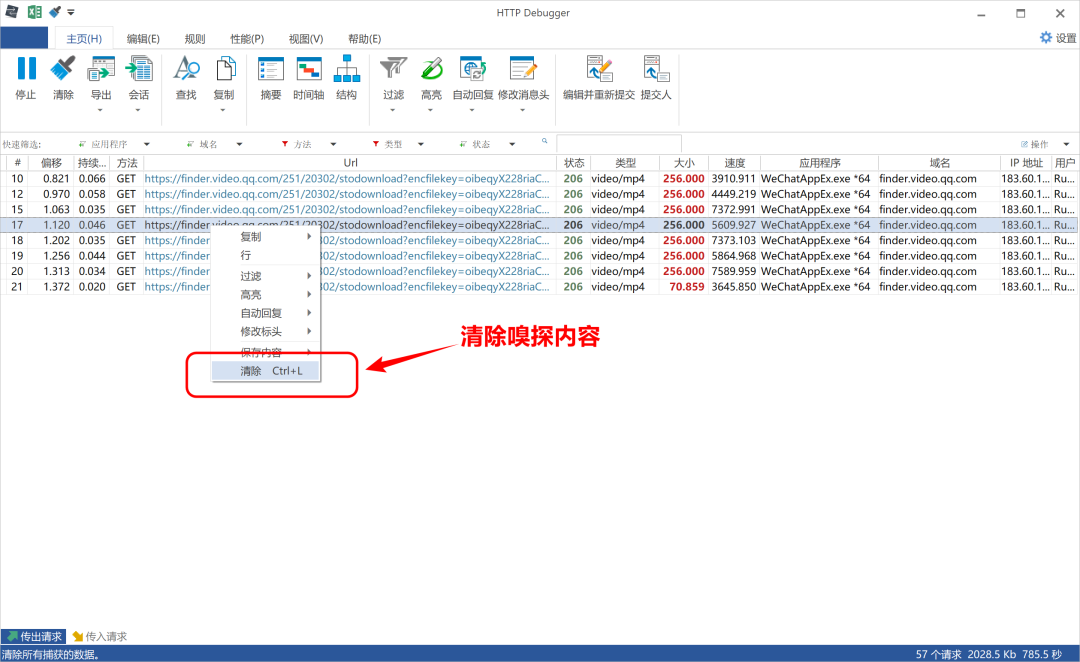Viewport: 1080px width, 662px height.
Task: Click the Session (会话) toolbar icon
Action: coord(138,69)
